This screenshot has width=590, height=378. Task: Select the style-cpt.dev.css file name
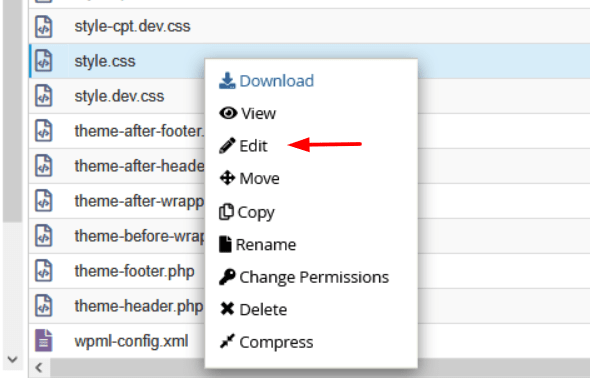point(132,26)
